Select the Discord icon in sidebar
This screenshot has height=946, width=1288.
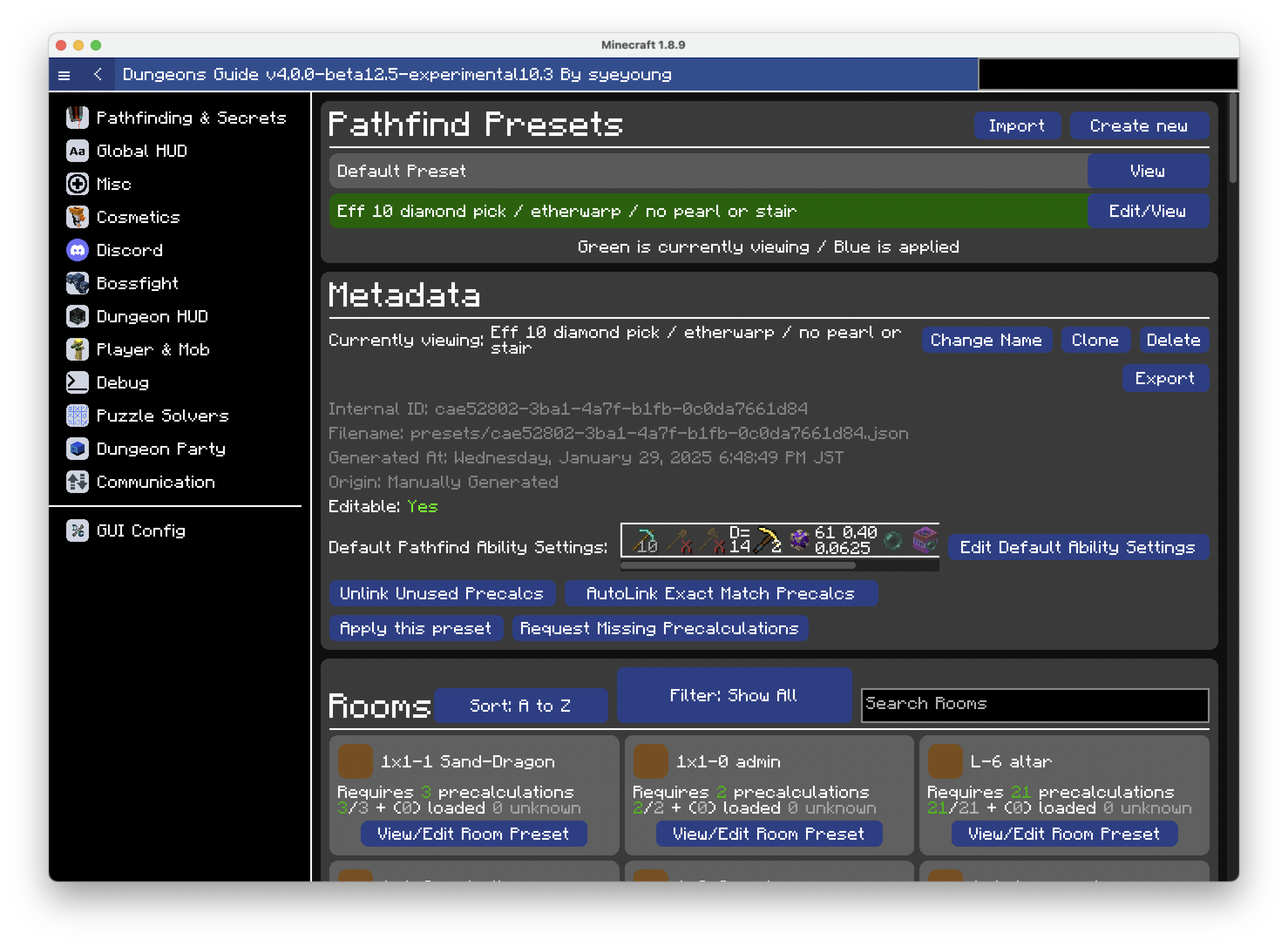(78, 250)
